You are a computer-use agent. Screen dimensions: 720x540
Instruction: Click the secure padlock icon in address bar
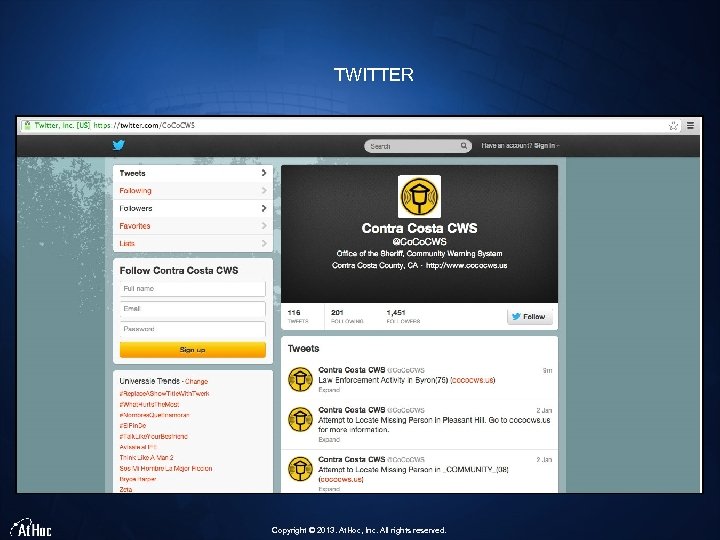click(x=27, y=125)
